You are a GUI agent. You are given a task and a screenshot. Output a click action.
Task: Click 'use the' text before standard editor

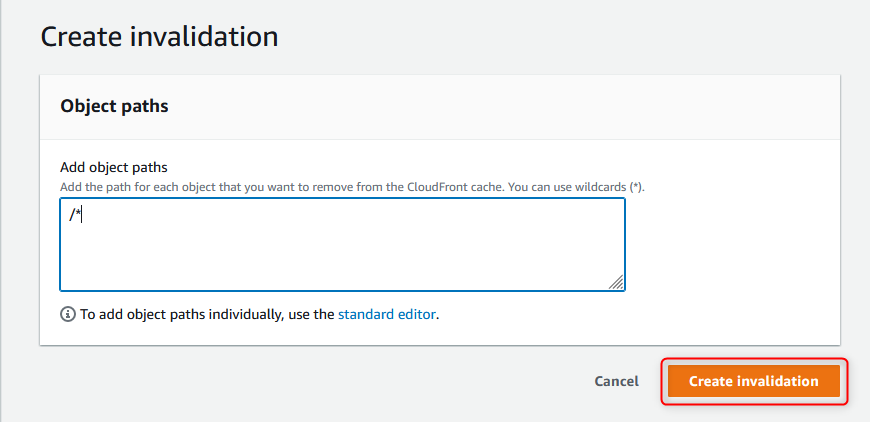pos(312,314)
